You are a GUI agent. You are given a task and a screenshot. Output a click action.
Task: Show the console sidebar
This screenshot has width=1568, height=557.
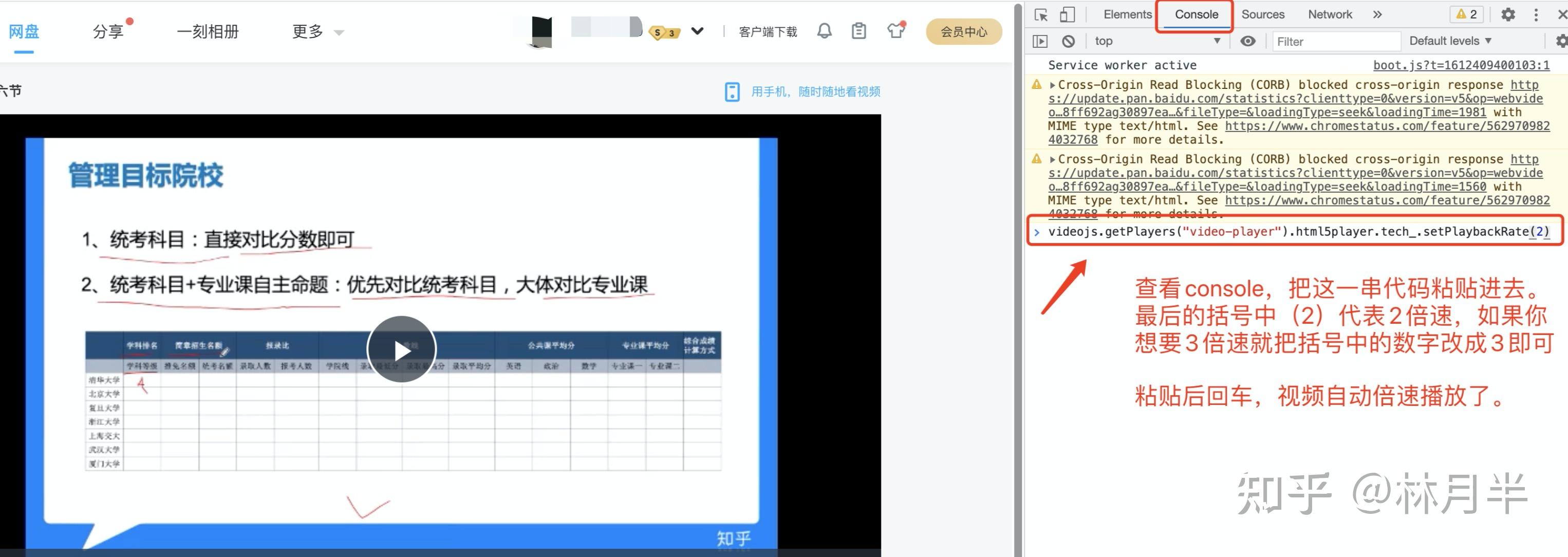1040,42
